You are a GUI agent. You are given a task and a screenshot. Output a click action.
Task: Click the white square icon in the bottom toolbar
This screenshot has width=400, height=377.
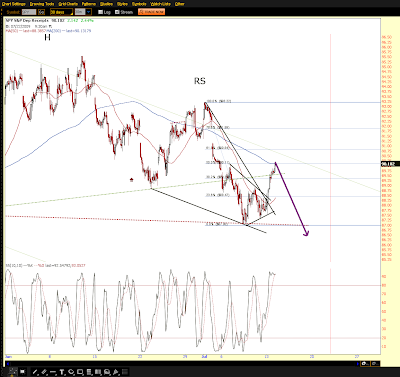coord(23,371)
